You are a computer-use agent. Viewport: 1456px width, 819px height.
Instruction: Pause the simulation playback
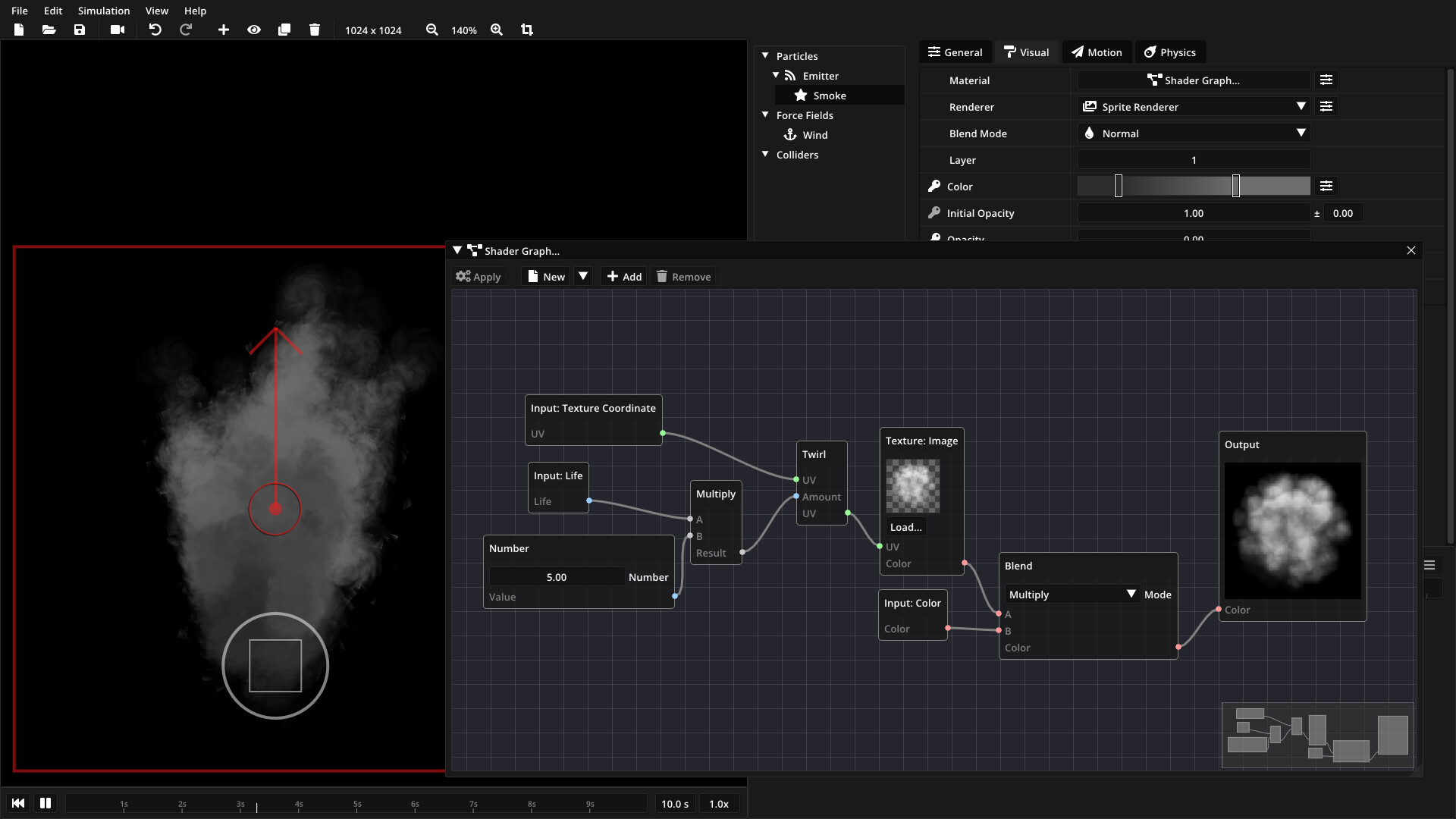[x=45, y=803]
